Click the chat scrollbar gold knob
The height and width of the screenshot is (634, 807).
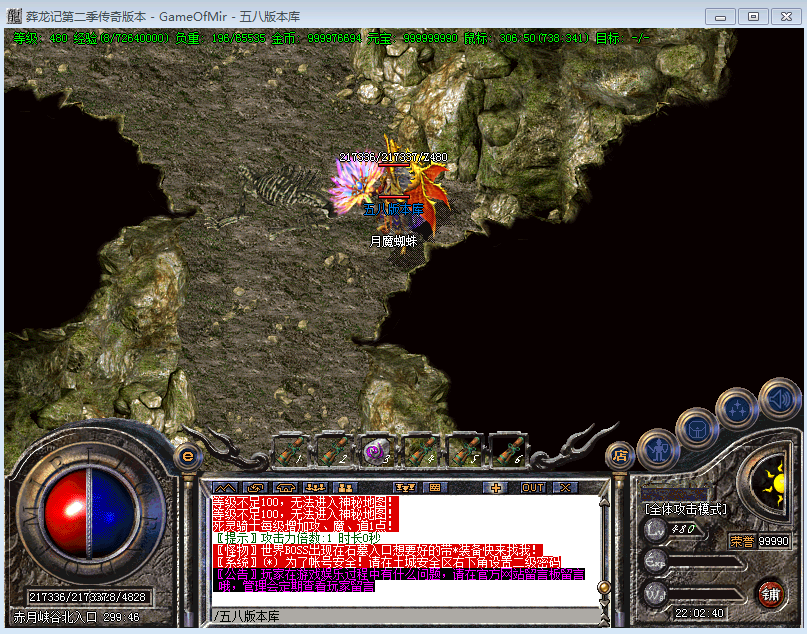pyautogui.click(x=605, y=587)
